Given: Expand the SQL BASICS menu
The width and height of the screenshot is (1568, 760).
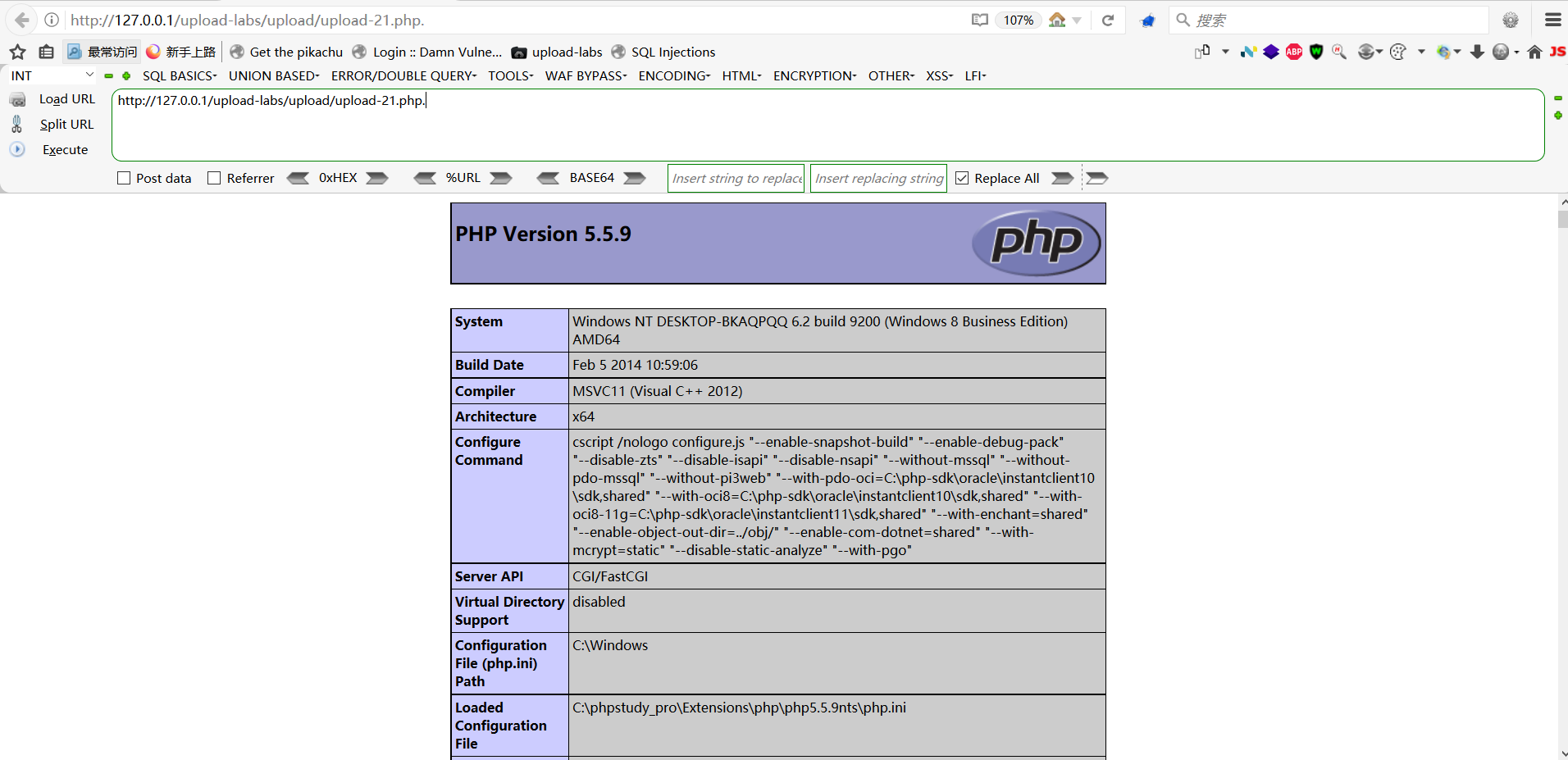Looking at the screenshot, I should coord(180,75).
